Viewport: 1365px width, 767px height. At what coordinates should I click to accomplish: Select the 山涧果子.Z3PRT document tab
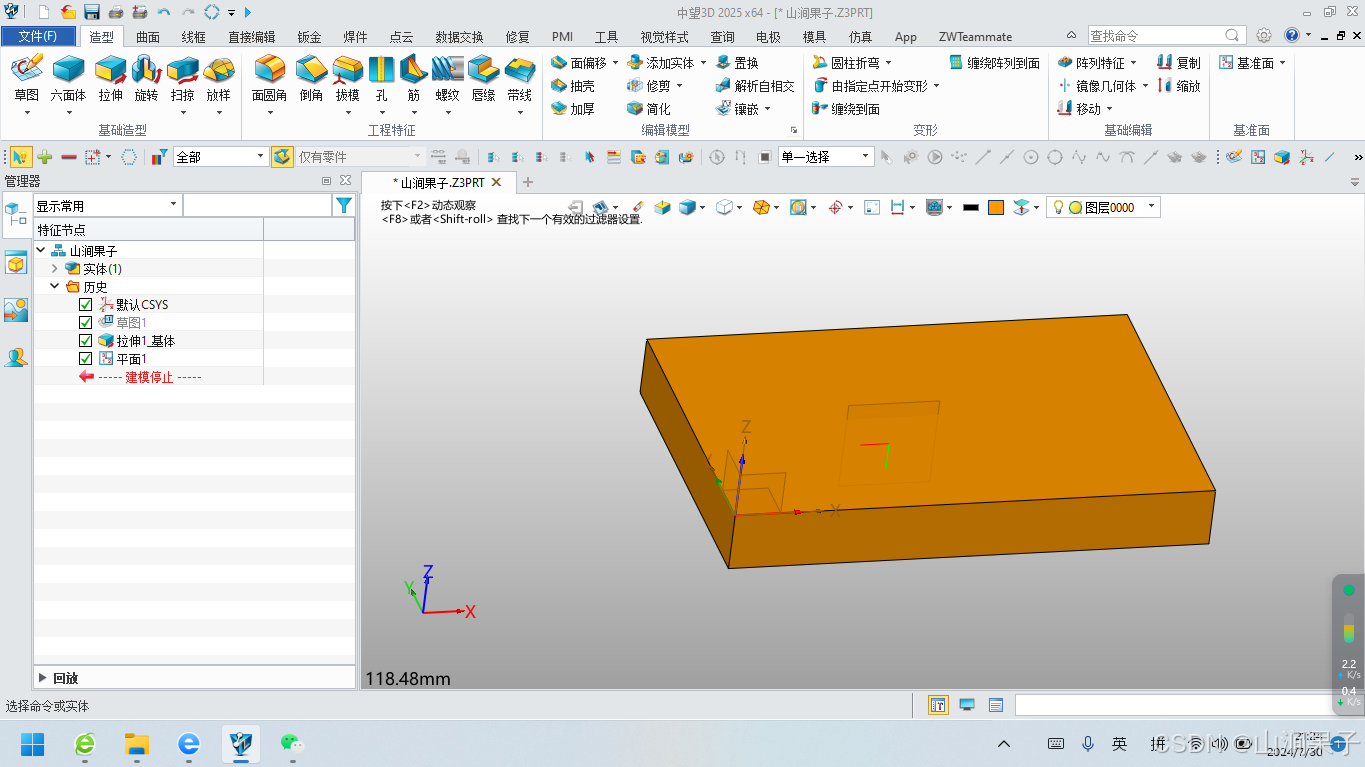tap(441, 183)
